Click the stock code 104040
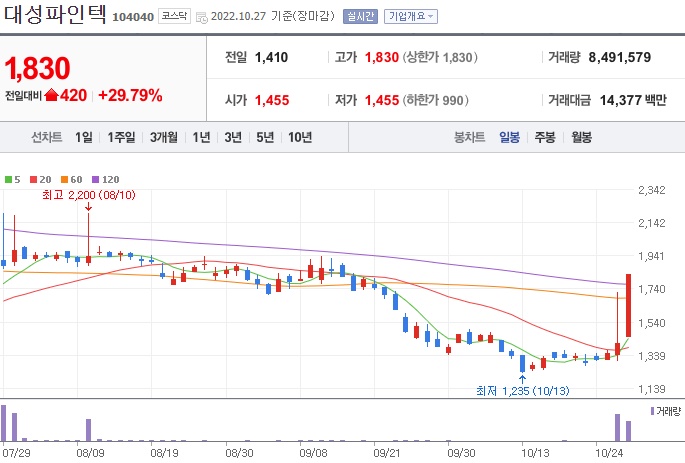This screenshot has height=463, width=685. (133, 17)
